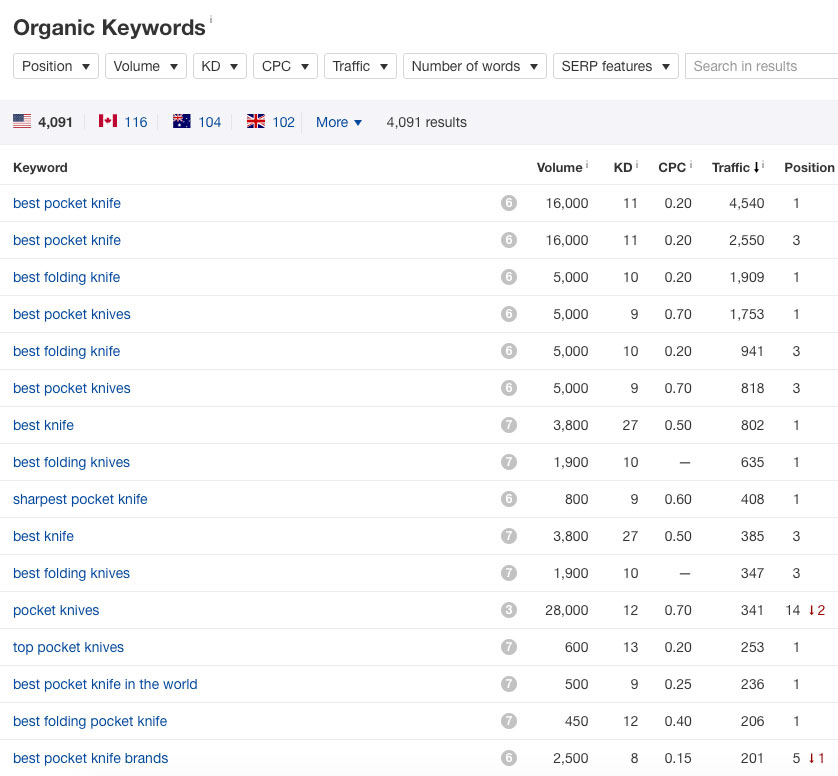This screenshot has width=838, height=776.
Task: Click info icon next to Traffic header
Action: click(763, 165)
